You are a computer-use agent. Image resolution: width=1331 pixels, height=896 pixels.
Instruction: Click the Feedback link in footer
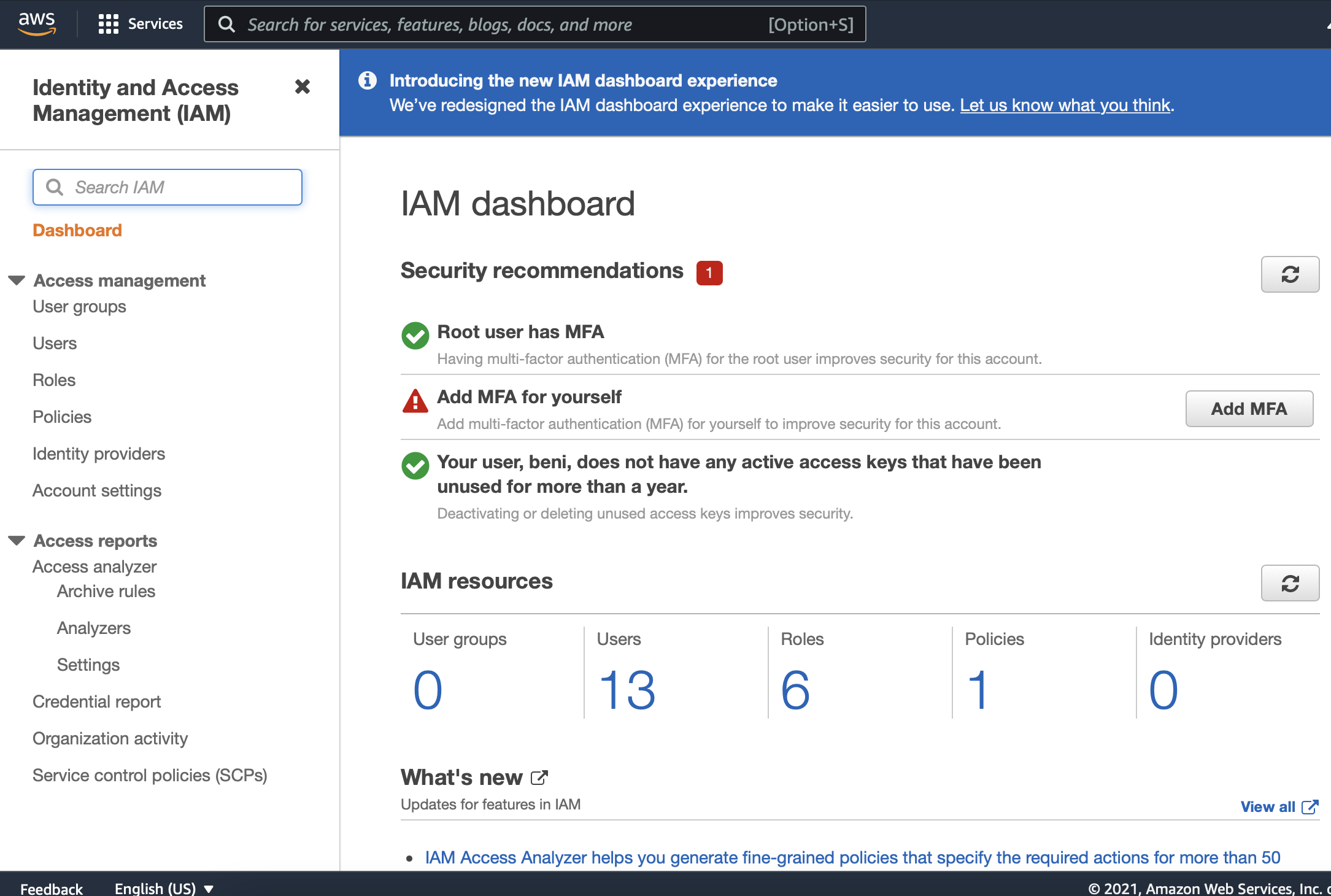tap(52, 888)
